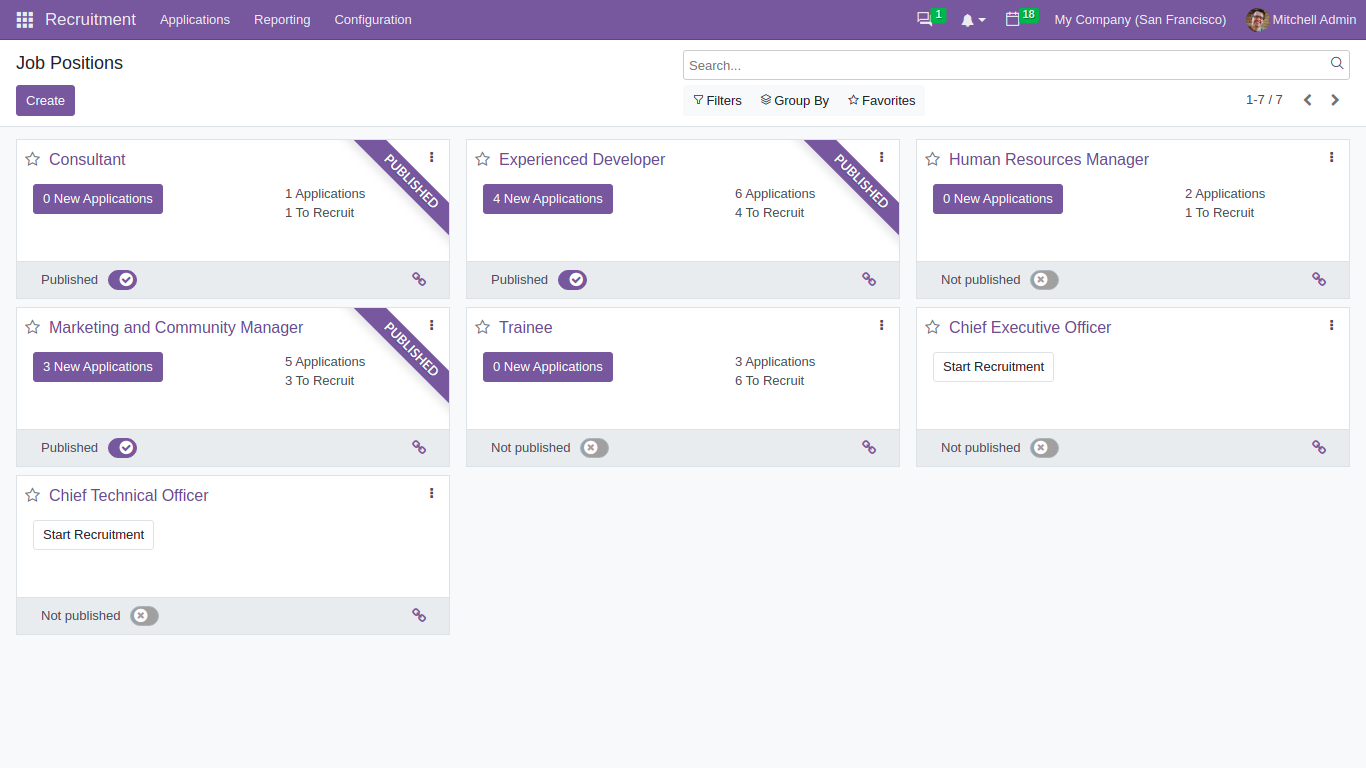Viewport: 1366px width, 768px height.
Task: Start Recruitment for Chief Executive Officer
Action: click(992, 367)
